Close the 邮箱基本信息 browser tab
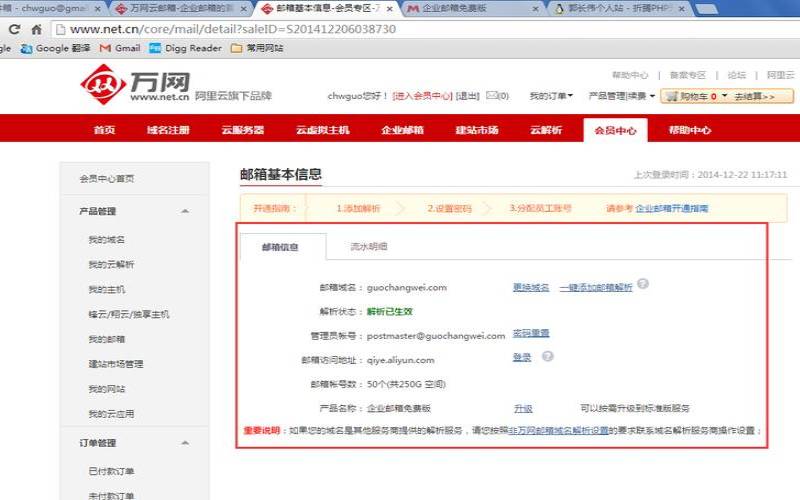The width and height of the screenshot is (800, 500). 389,9
